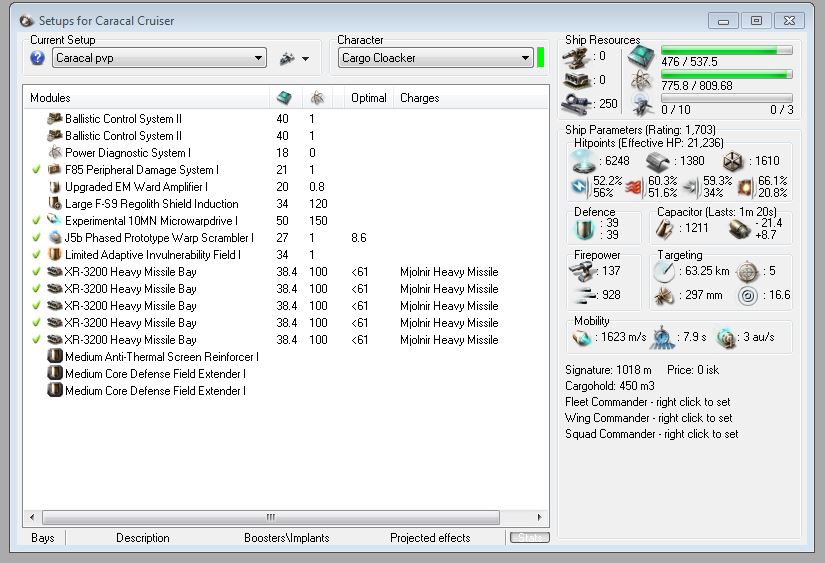Click the module list horizontal scrollbar thumb

[271, 517]
